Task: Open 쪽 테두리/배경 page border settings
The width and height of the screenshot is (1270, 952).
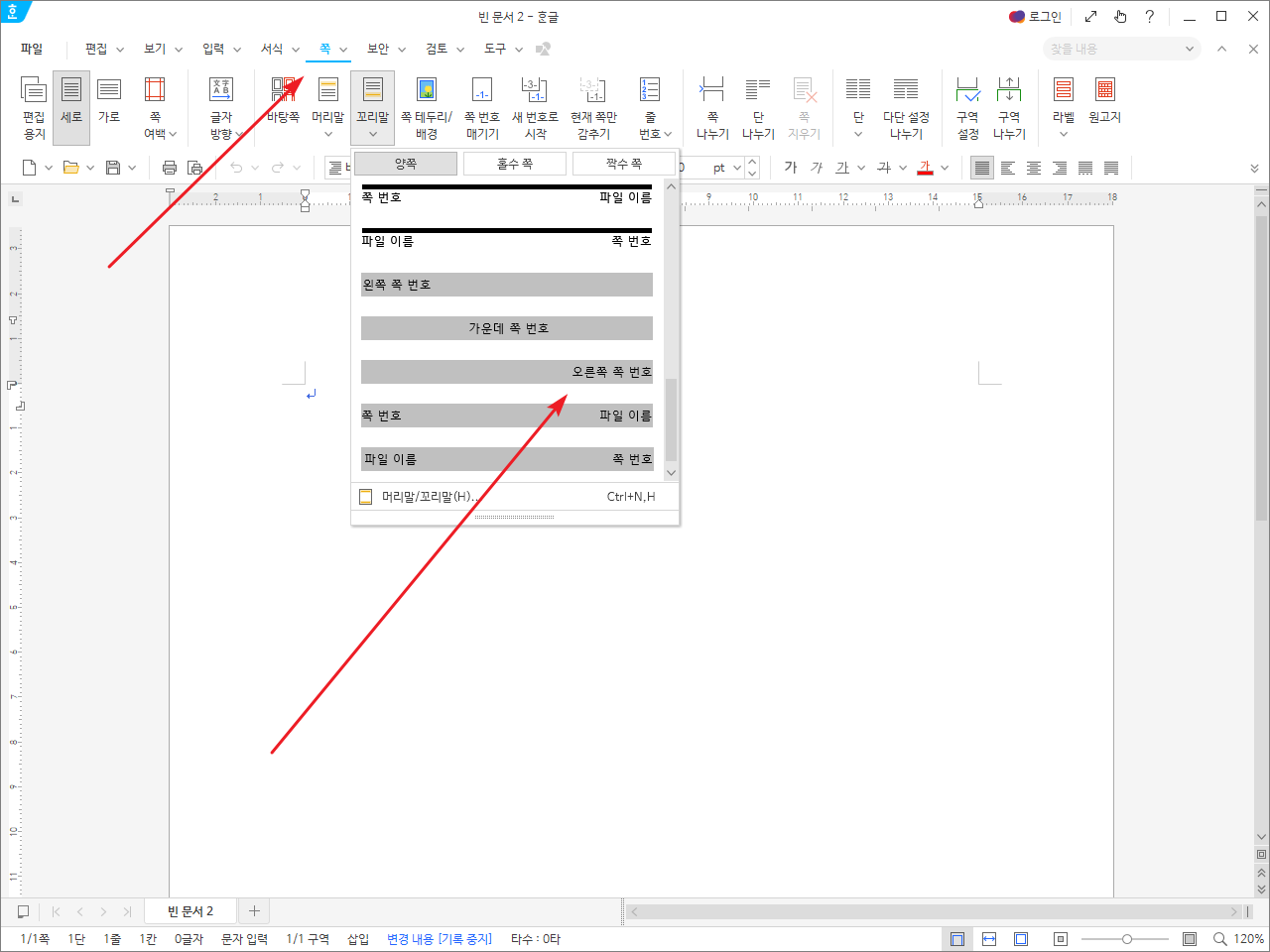Action: pos(427,108)
